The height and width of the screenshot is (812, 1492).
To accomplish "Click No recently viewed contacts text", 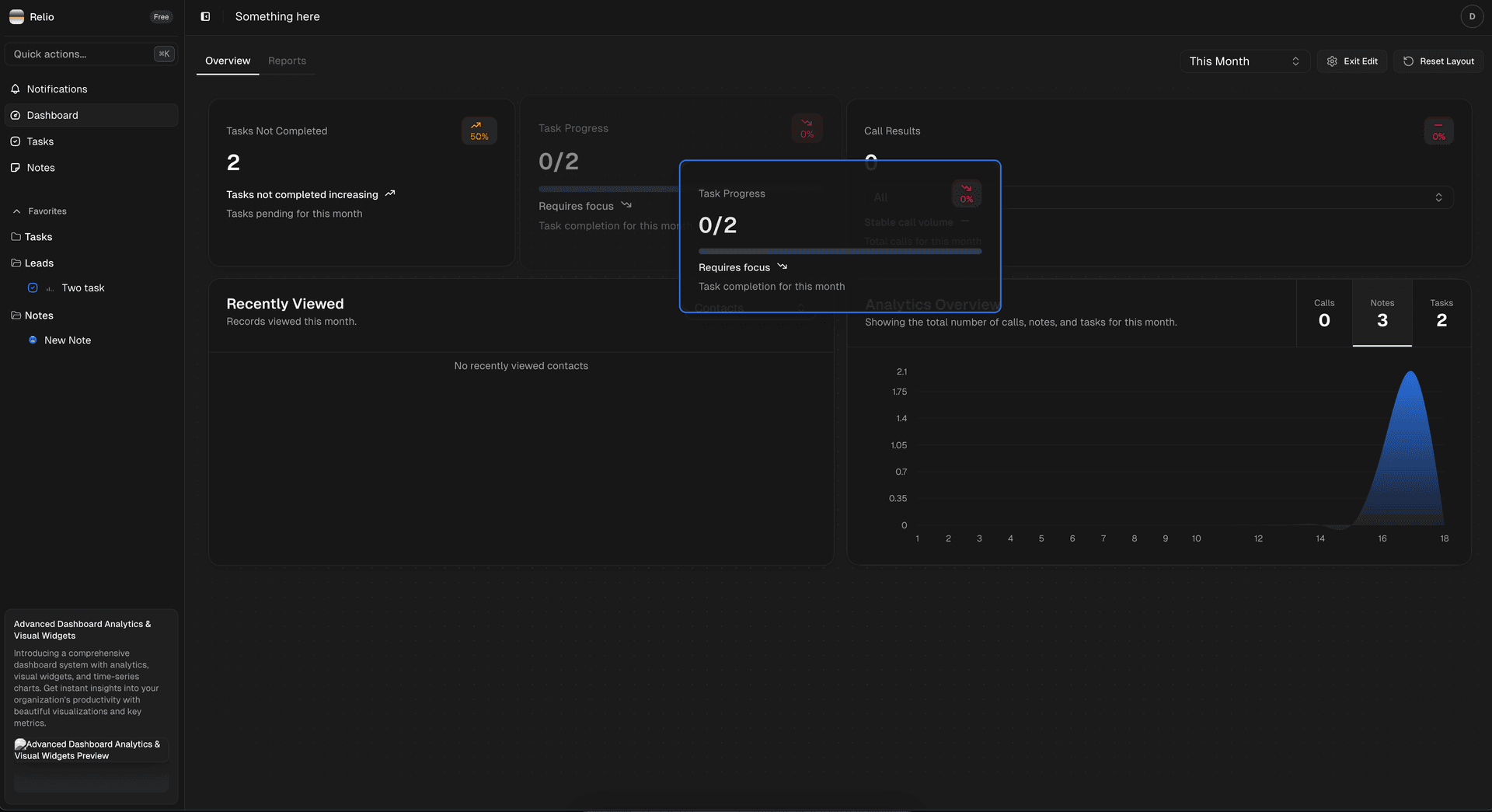I will pyautogui.click(x=521, y=366).
